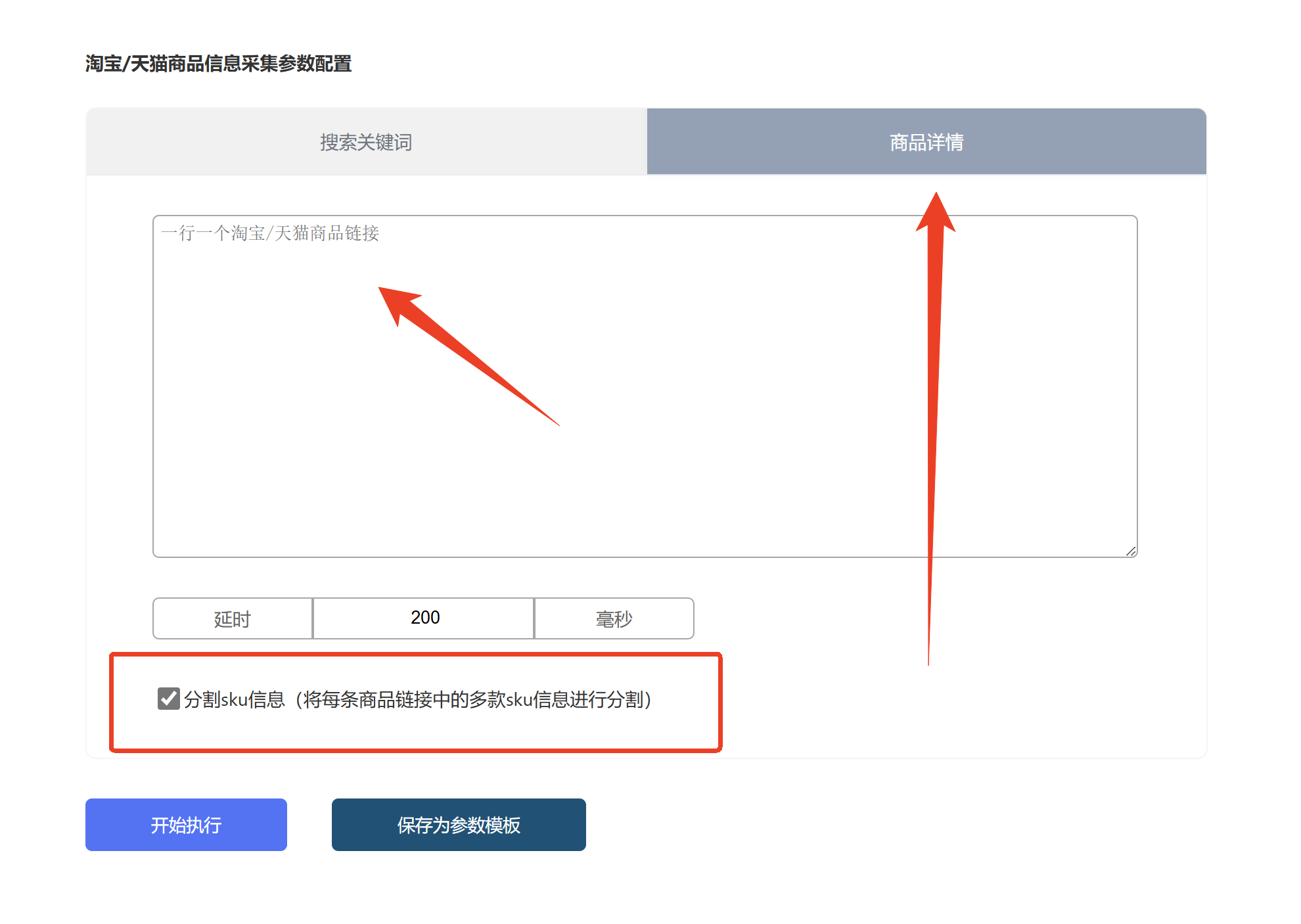Click the textarea resize handle corner

[x=1131, y=551]
